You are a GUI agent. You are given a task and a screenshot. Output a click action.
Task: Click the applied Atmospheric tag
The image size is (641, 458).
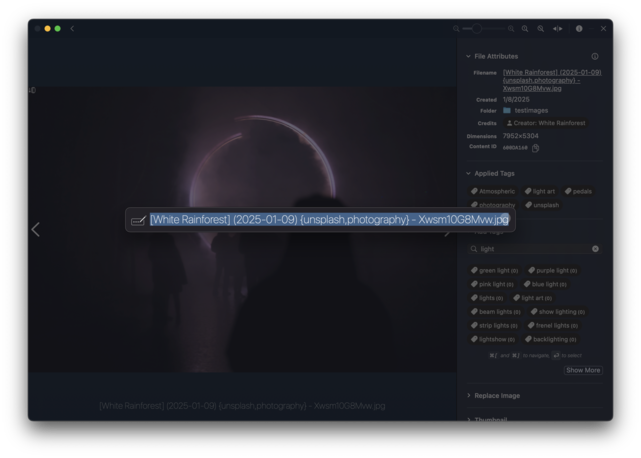[493, 191]
